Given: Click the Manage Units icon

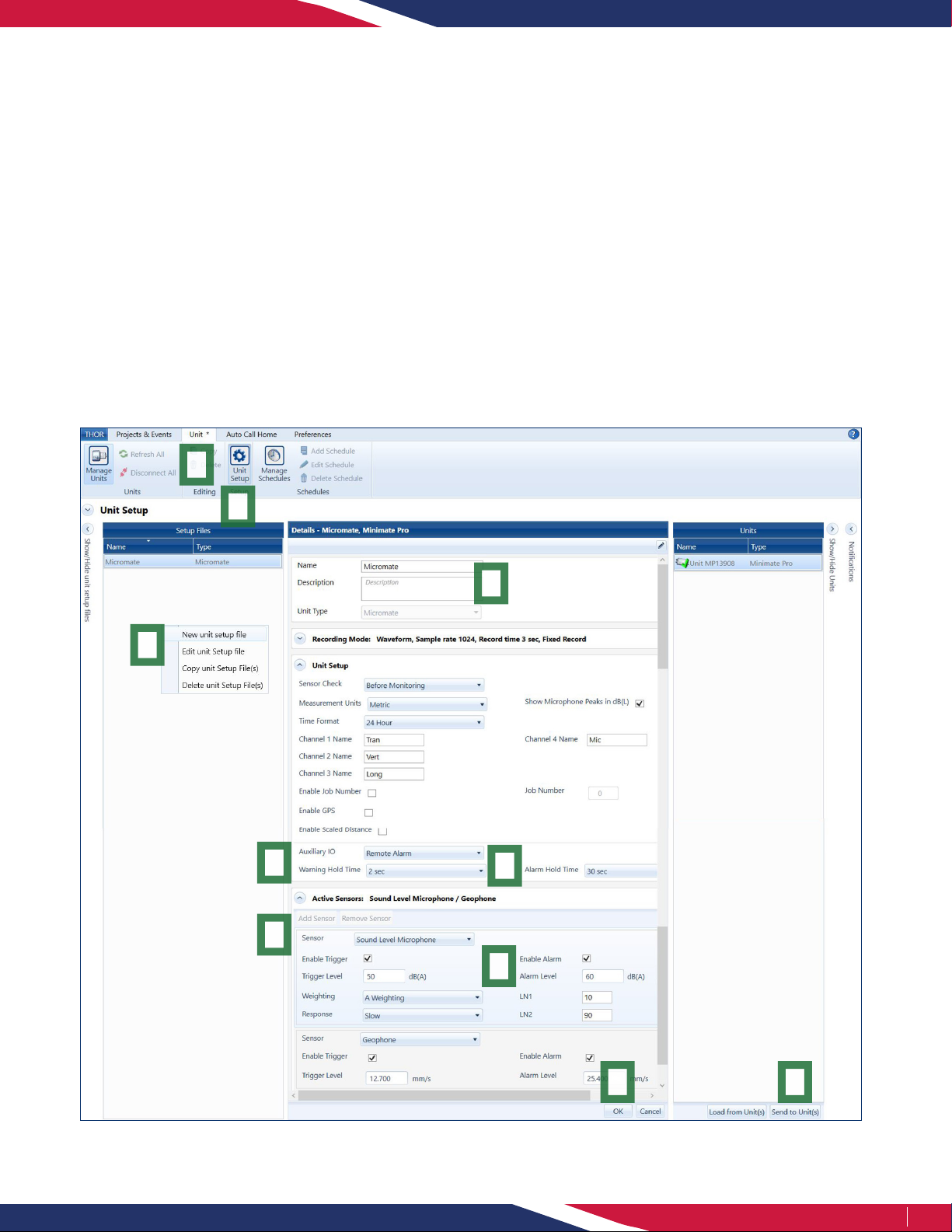Looking at the screenshot, I should tap(99, 457).
